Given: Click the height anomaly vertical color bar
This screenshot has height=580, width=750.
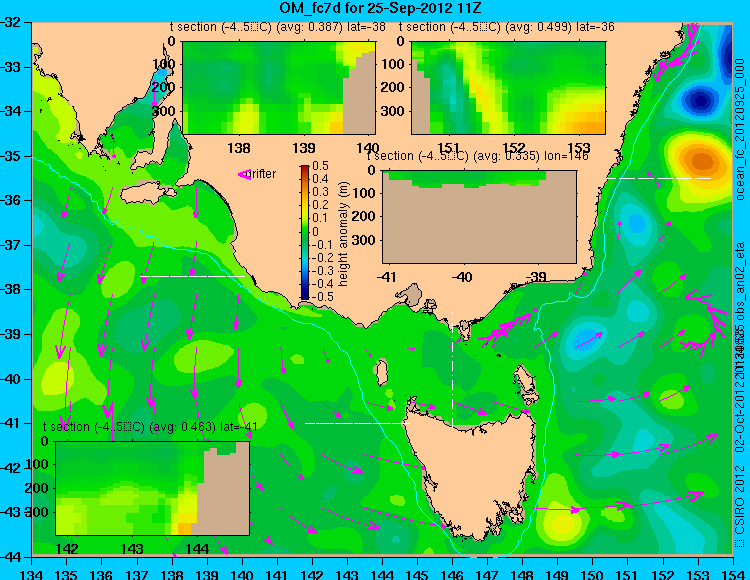Looking at the screenshot, I should click(x=305, y=232).
